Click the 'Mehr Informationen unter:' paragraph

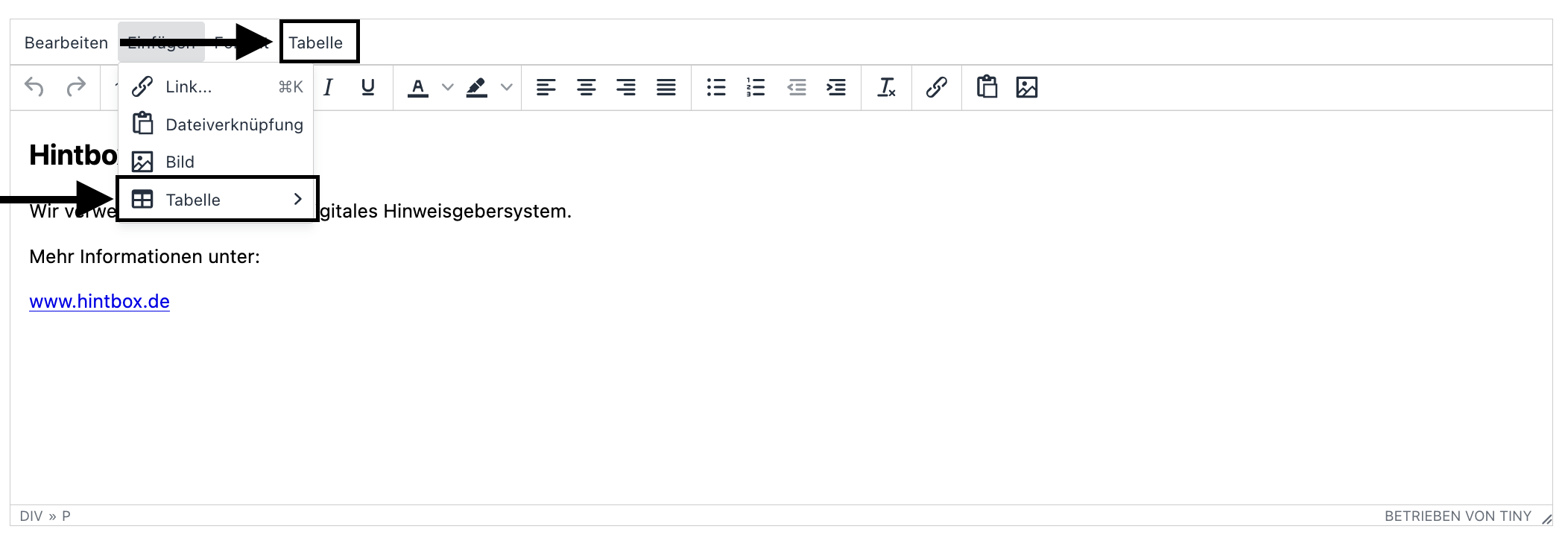pos(145,256)
